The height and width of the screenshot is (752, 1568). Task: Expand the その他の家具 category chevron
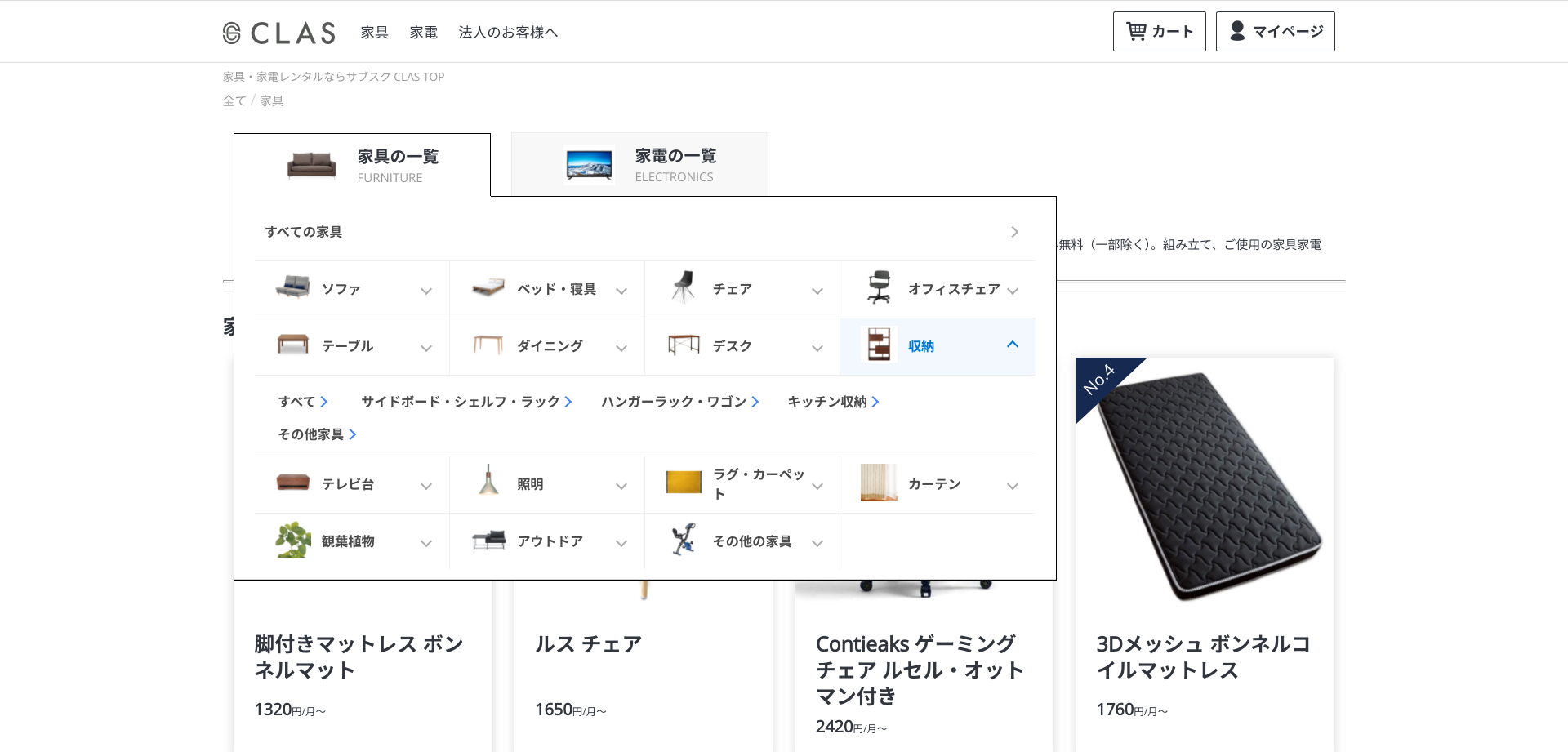(x=817, y=544)
